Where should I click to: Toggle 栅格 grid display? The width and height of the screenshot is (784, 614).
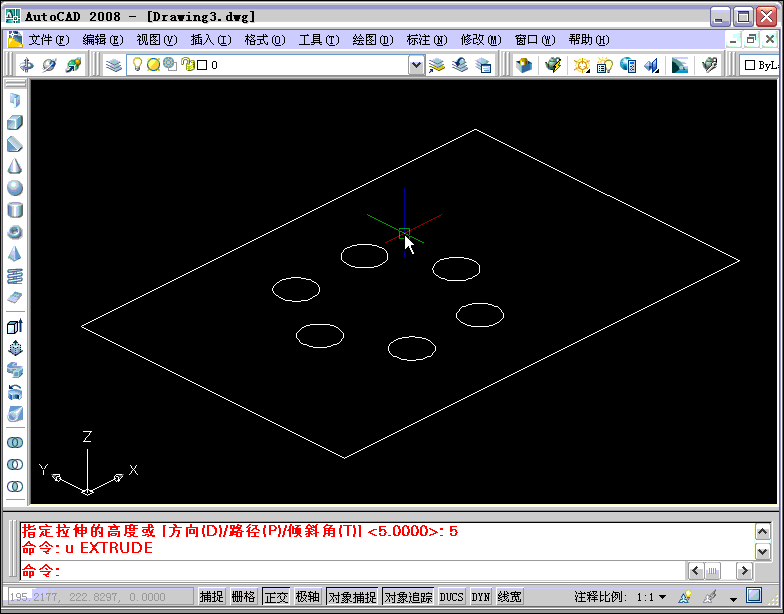pyautogui.click(x=244, y=596)
